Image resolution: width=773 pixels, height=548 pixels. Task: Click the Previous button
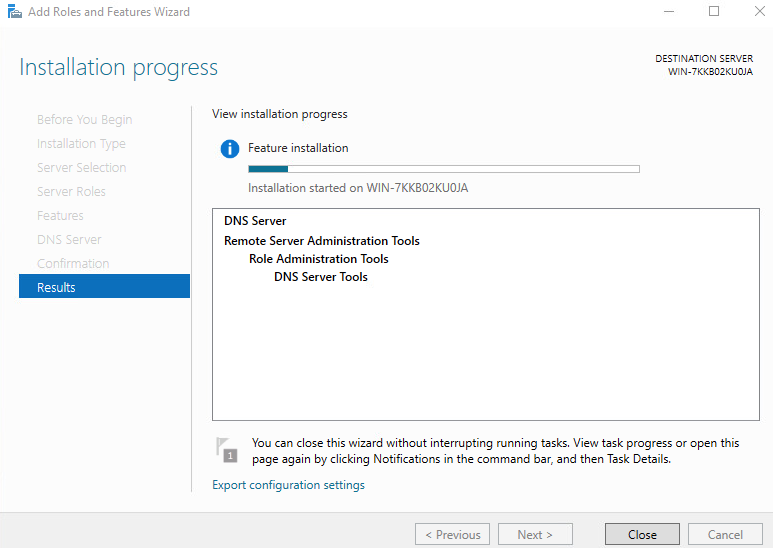click(453, 535)
